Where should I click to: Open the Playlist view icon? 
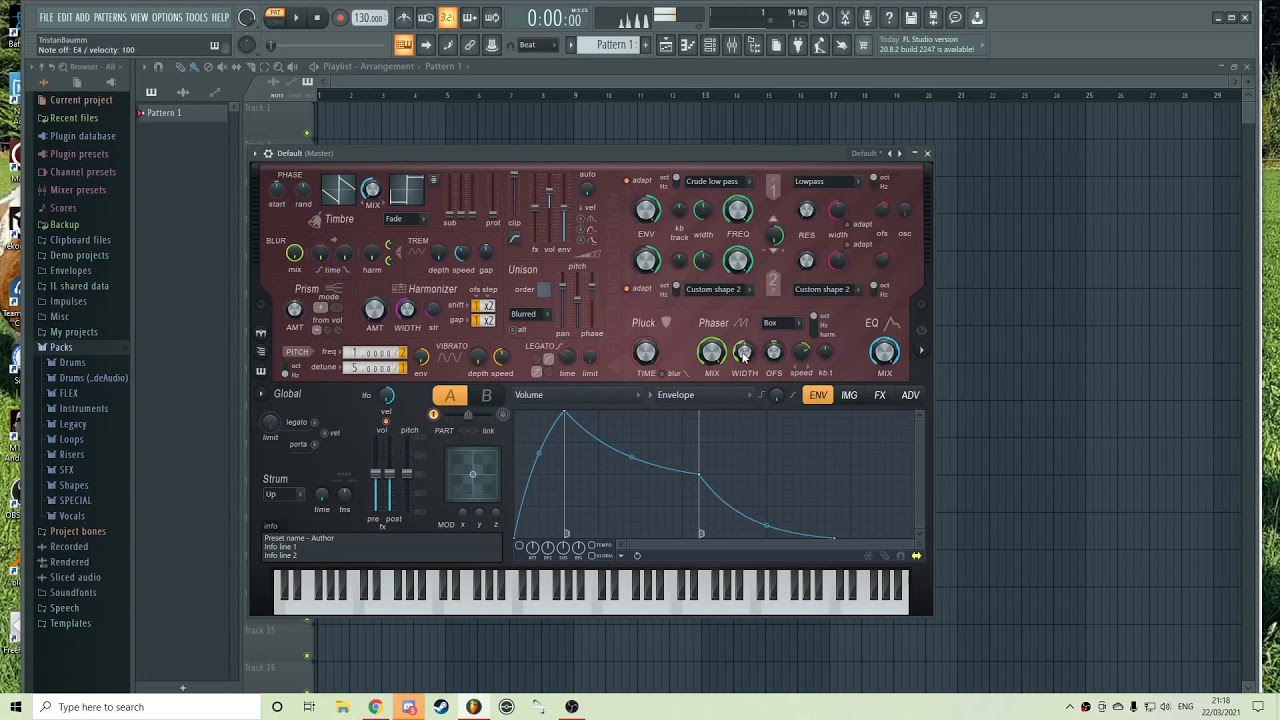pyautogui.click(x=665, y=45)
